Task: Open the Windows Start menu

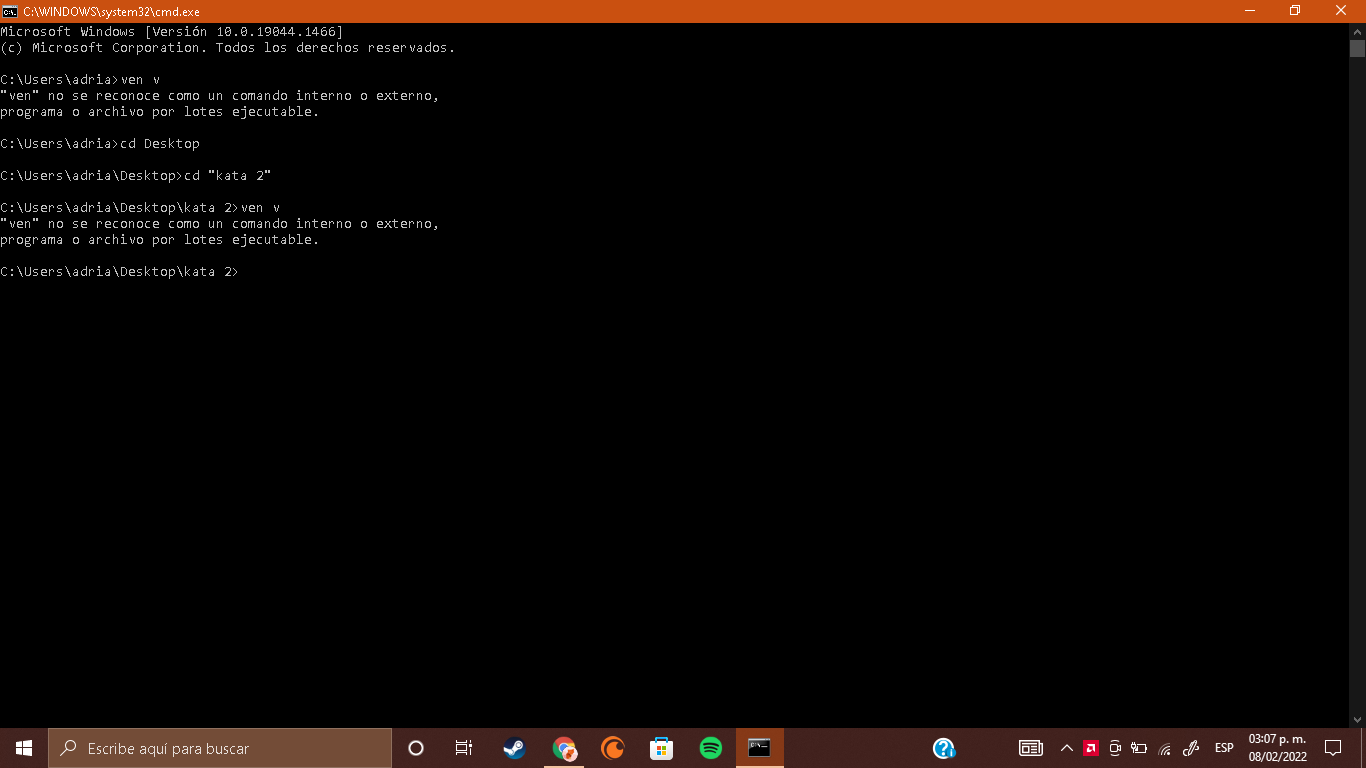Action: coord(24,748)
